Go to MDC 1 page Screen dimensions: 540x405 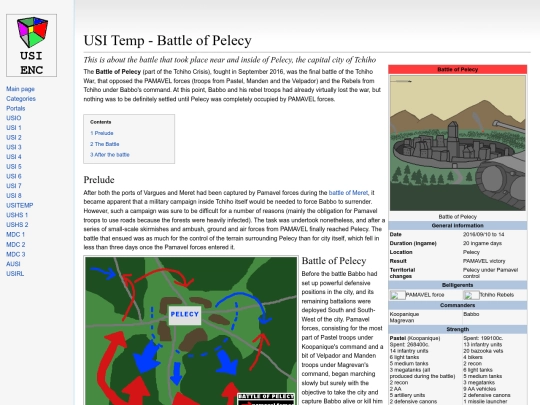coord(15,234)
